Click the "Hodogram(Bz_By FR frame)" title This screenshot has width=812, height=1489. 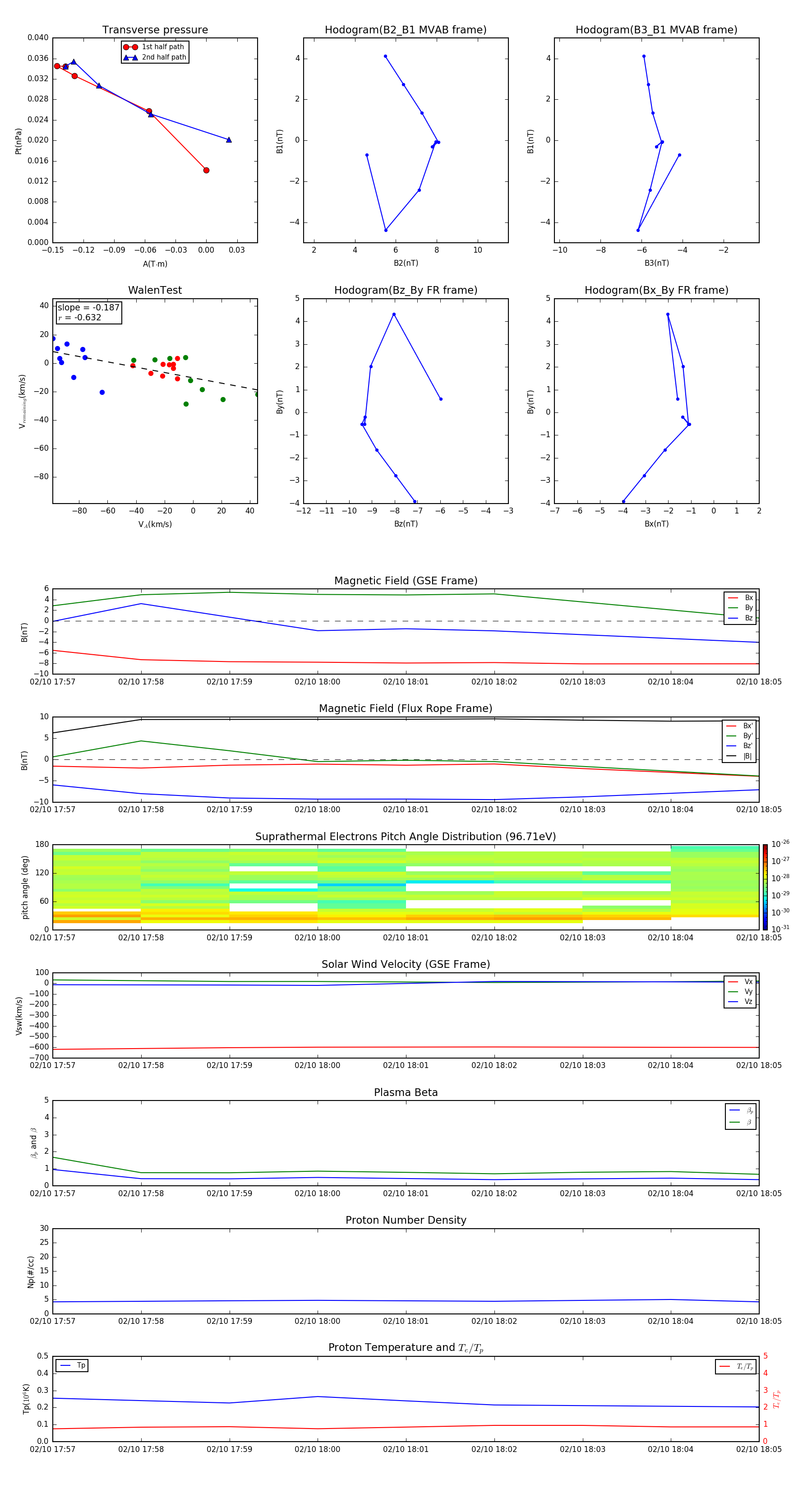click(x=406, y=290)
